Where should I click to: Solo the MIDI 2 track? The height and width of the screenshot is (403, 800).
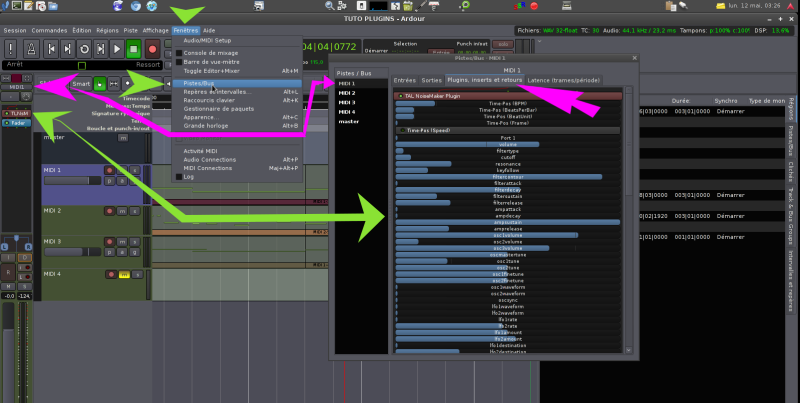134,211
